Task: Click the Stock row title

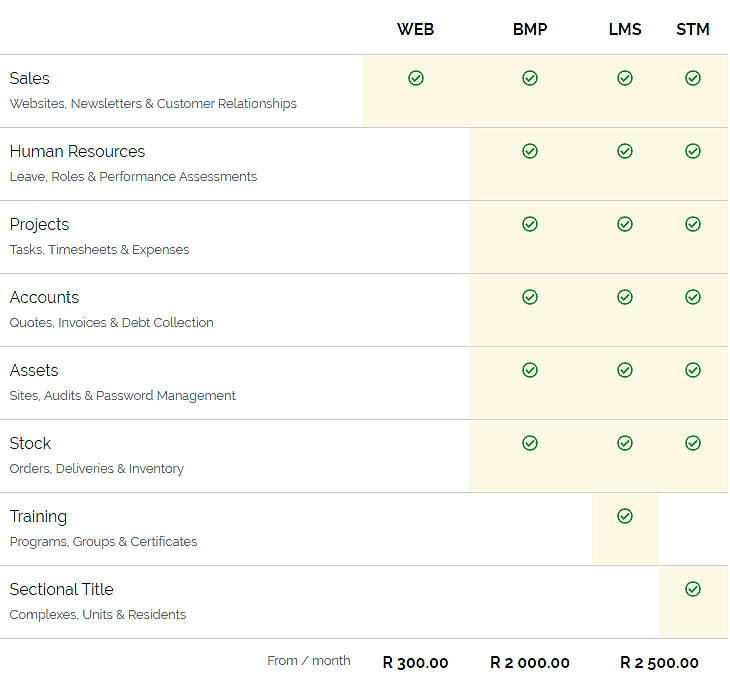Action: [x=30, y=443]
